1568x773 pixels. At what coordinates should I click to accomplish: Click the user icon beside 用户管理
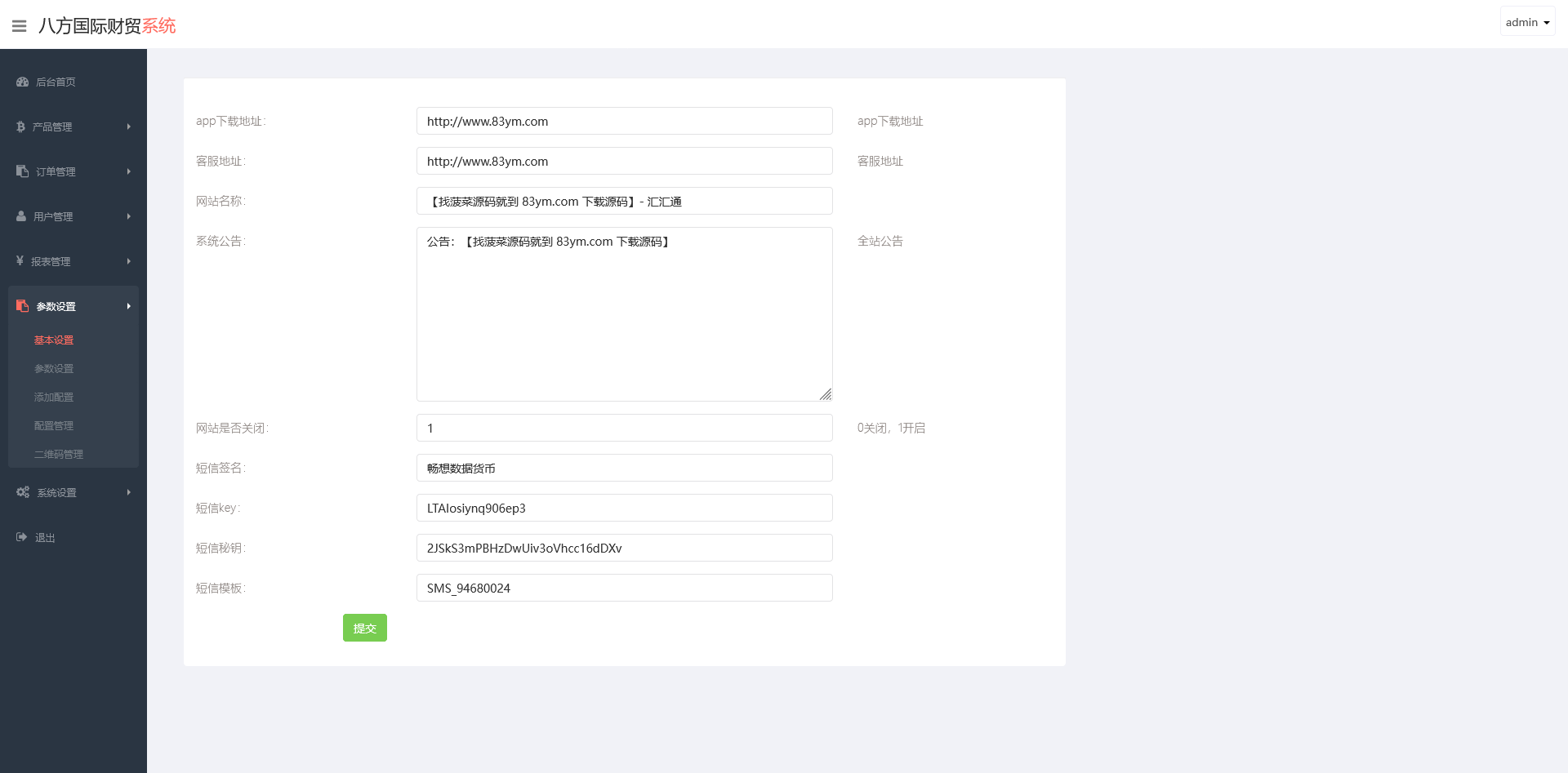click(21, 216)
